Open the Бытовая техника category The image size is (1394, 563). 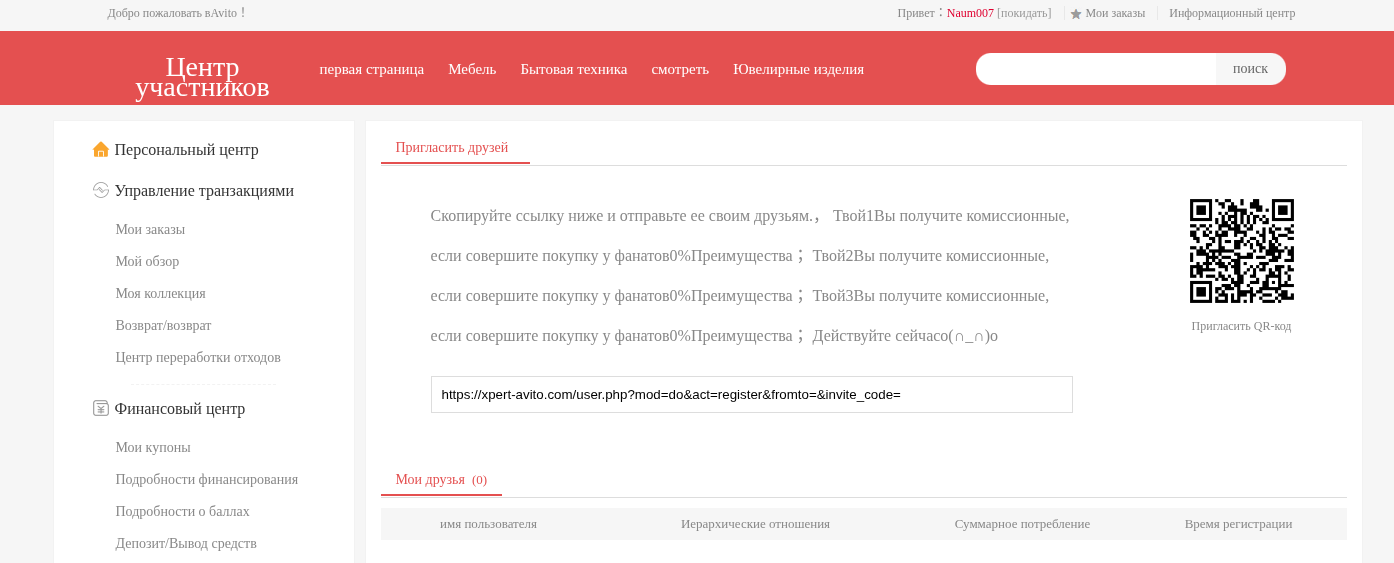(x=574, y=69)
